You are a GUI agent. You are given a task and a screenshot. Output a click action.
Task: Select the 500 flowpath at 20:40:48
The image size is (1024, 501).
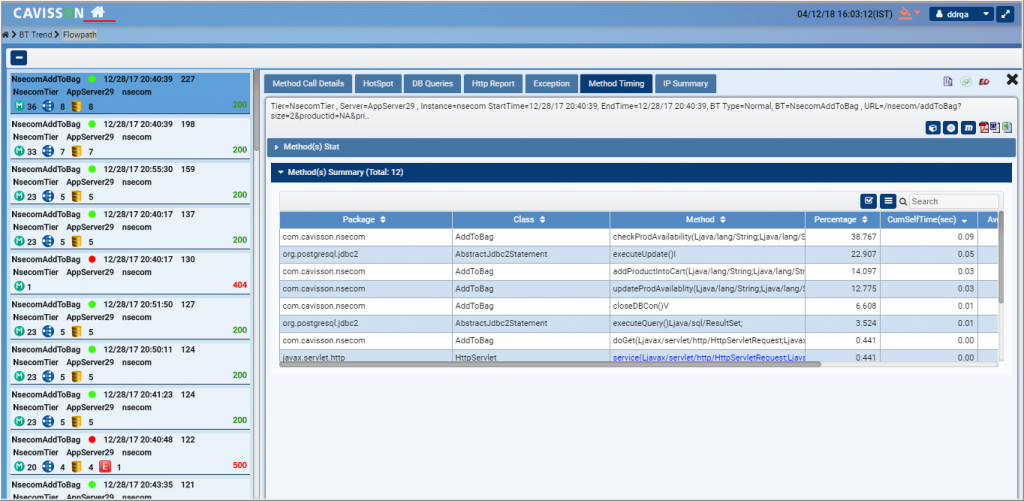[131, 453]
